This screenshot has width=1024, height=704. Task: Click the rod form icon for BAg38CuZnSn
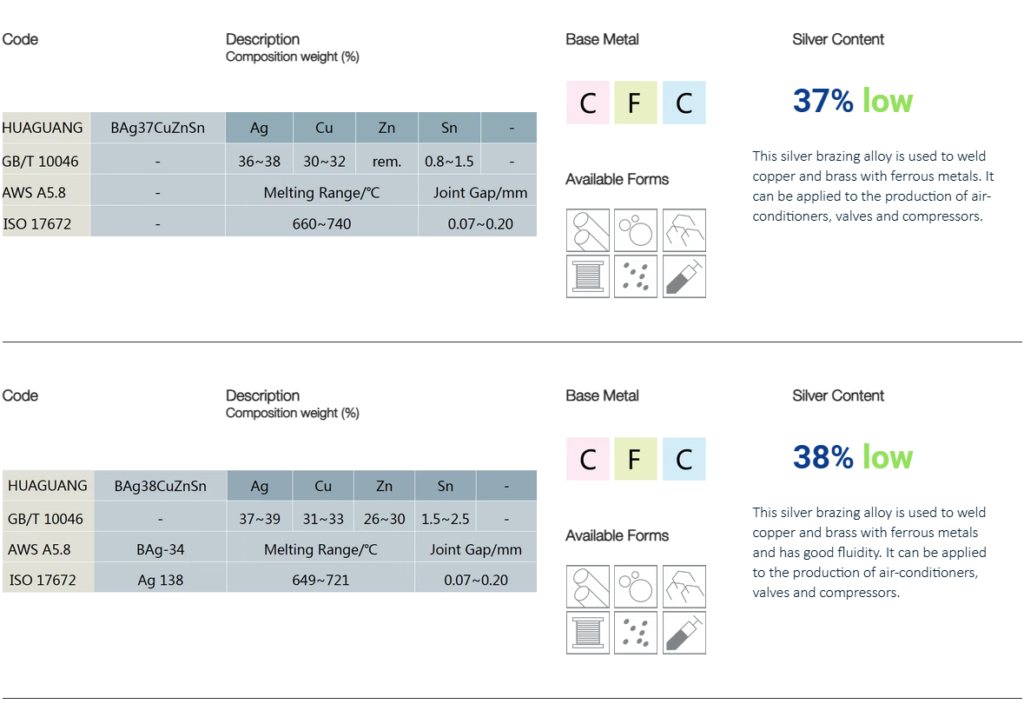click(588, 586)
